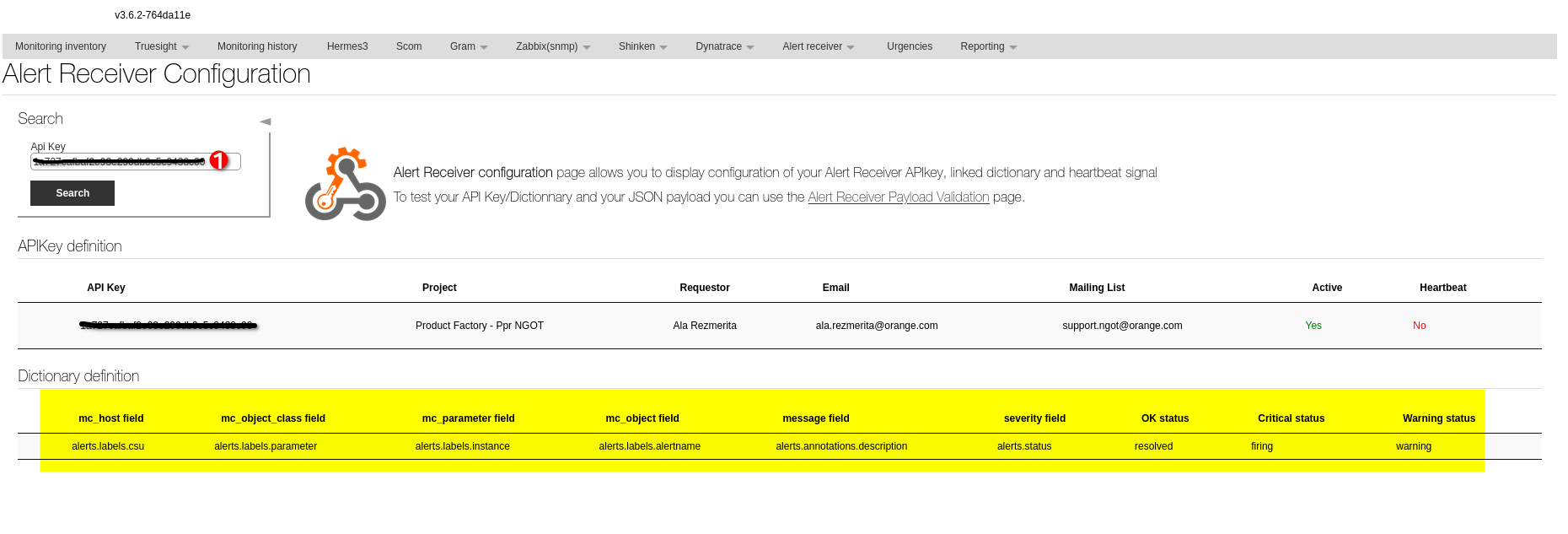Click the Active Yes value
Viewport: 1568px width, 534px height.
(x=1313, y=326)
